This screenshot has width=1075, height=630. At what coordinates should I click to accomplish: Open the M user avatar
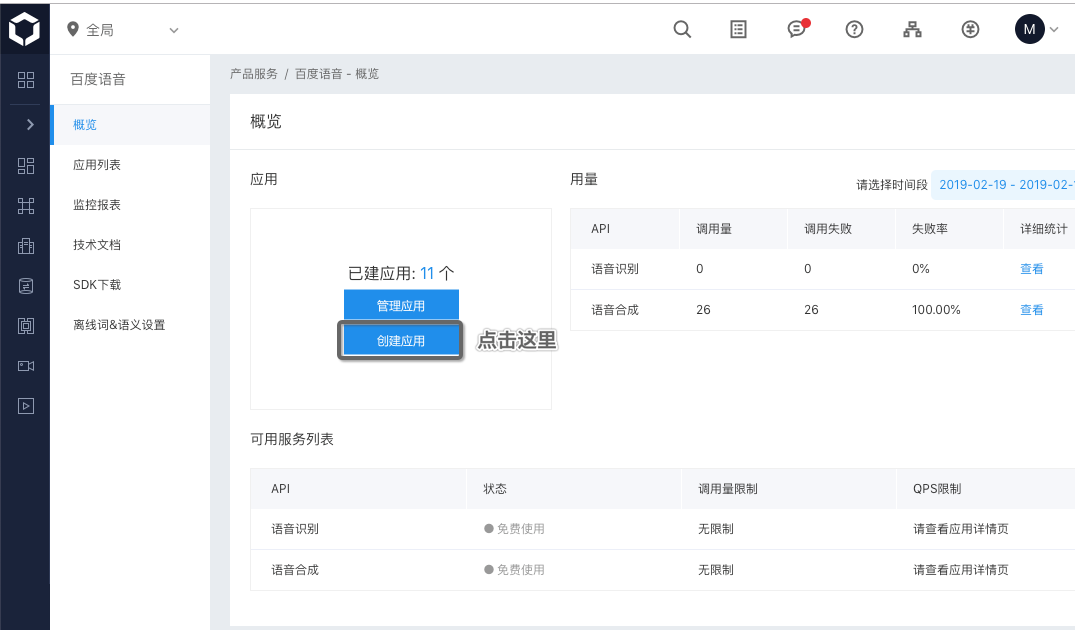1030,29
